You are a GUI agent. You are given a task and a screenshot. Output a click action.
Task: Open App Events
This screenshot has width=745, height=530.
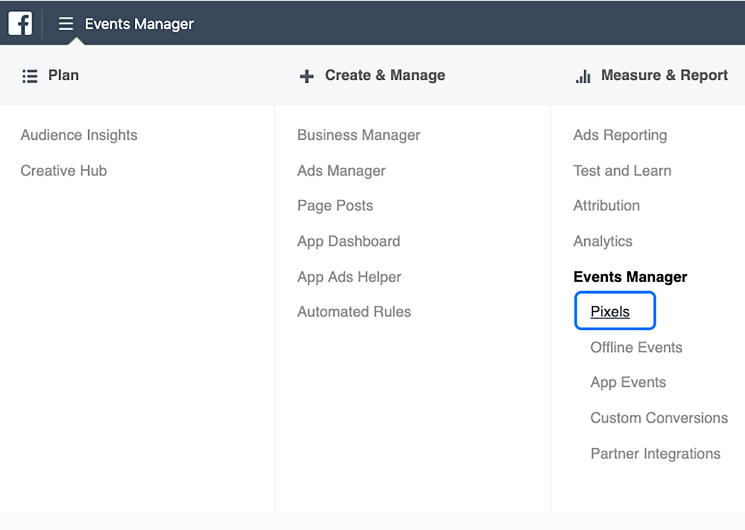click(x=628, y=383)
